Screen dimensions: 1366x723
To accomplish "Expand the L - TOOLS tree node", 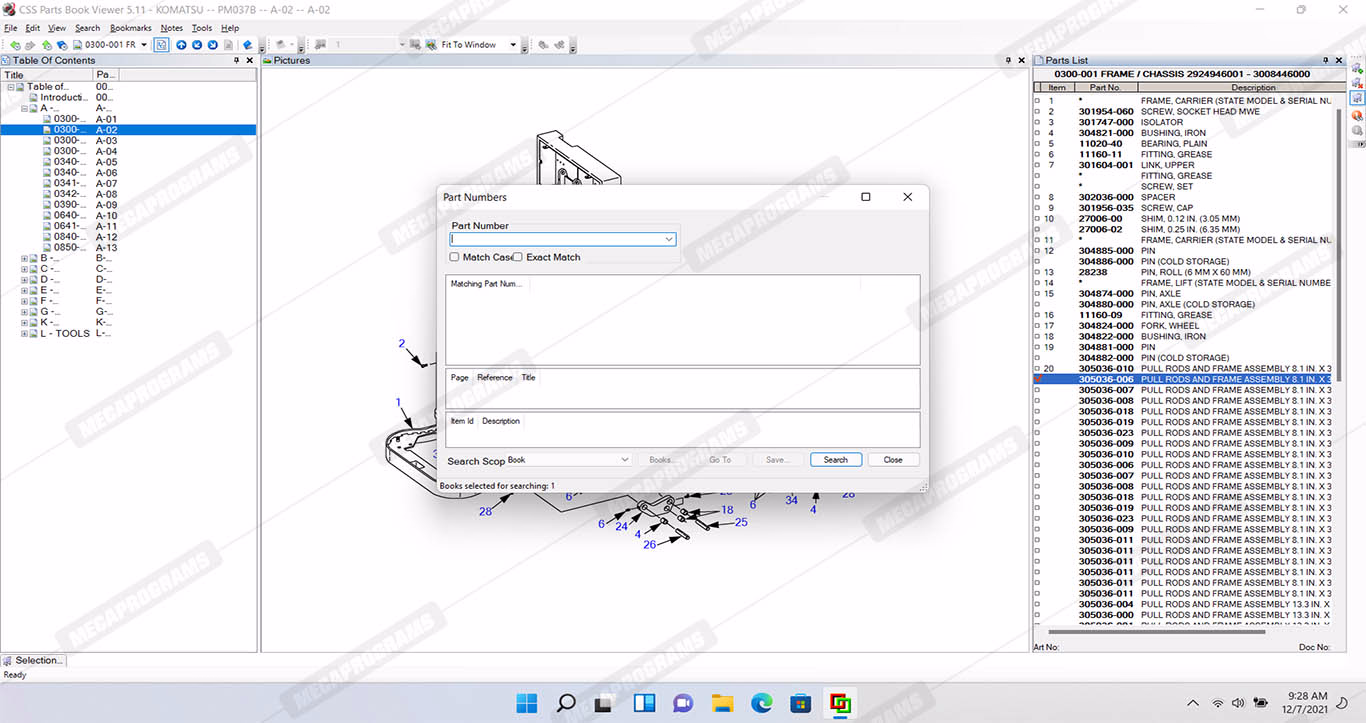I will pyautogui.click(x=25, y=333).
